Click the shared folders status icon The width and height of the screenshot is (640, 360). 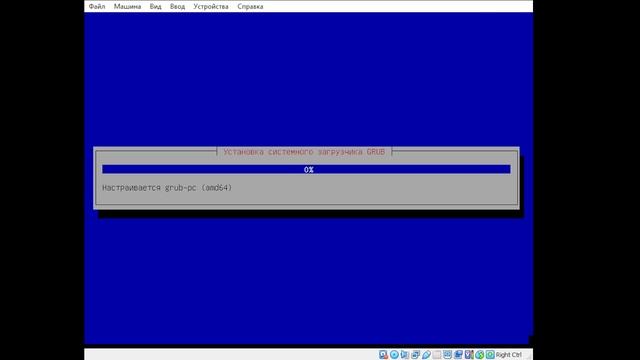coord(437,355)
